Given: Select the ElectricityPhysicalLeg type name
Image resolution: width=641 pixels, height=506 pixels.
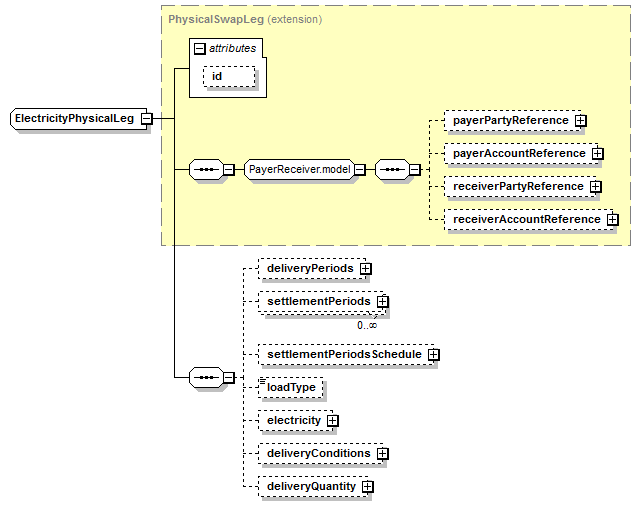Looking at the screenshot, I should pos(74,119).
